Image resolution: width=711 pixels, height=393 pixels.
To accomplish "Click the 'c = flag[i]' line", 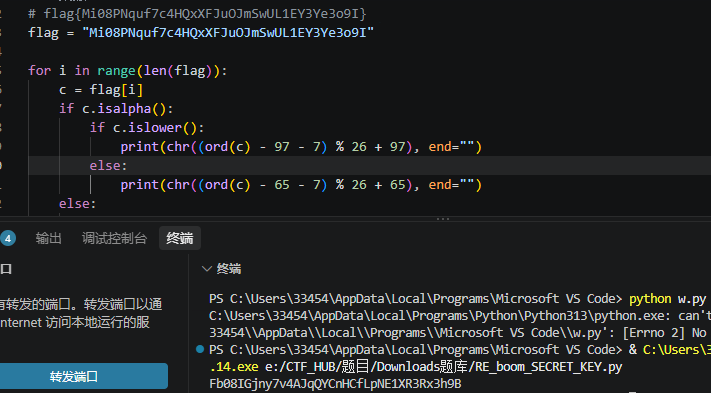I will click(101, 90).
